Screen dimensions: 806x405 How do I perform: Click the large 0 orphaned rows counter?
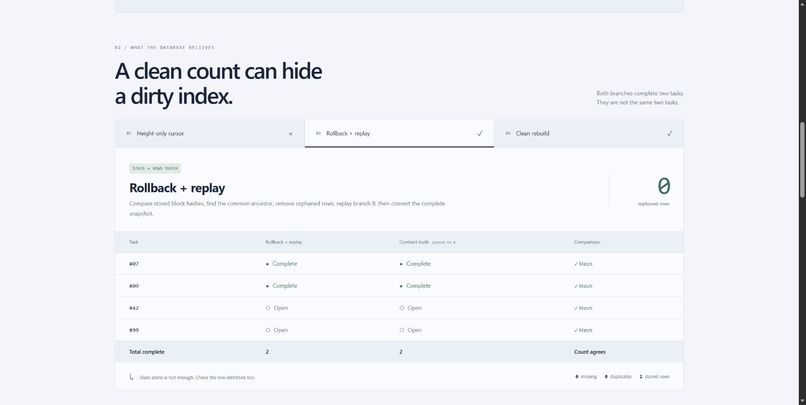[x=664, y=186]
